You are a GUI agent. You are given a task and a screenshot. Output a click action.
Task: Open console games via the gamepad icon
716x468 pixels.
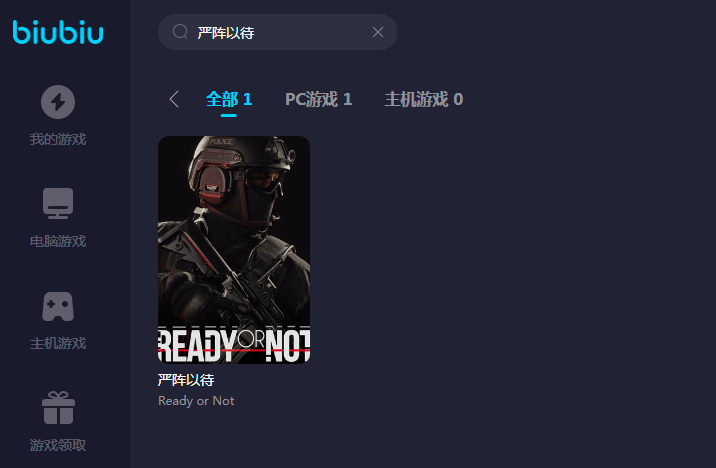(58, 306)
